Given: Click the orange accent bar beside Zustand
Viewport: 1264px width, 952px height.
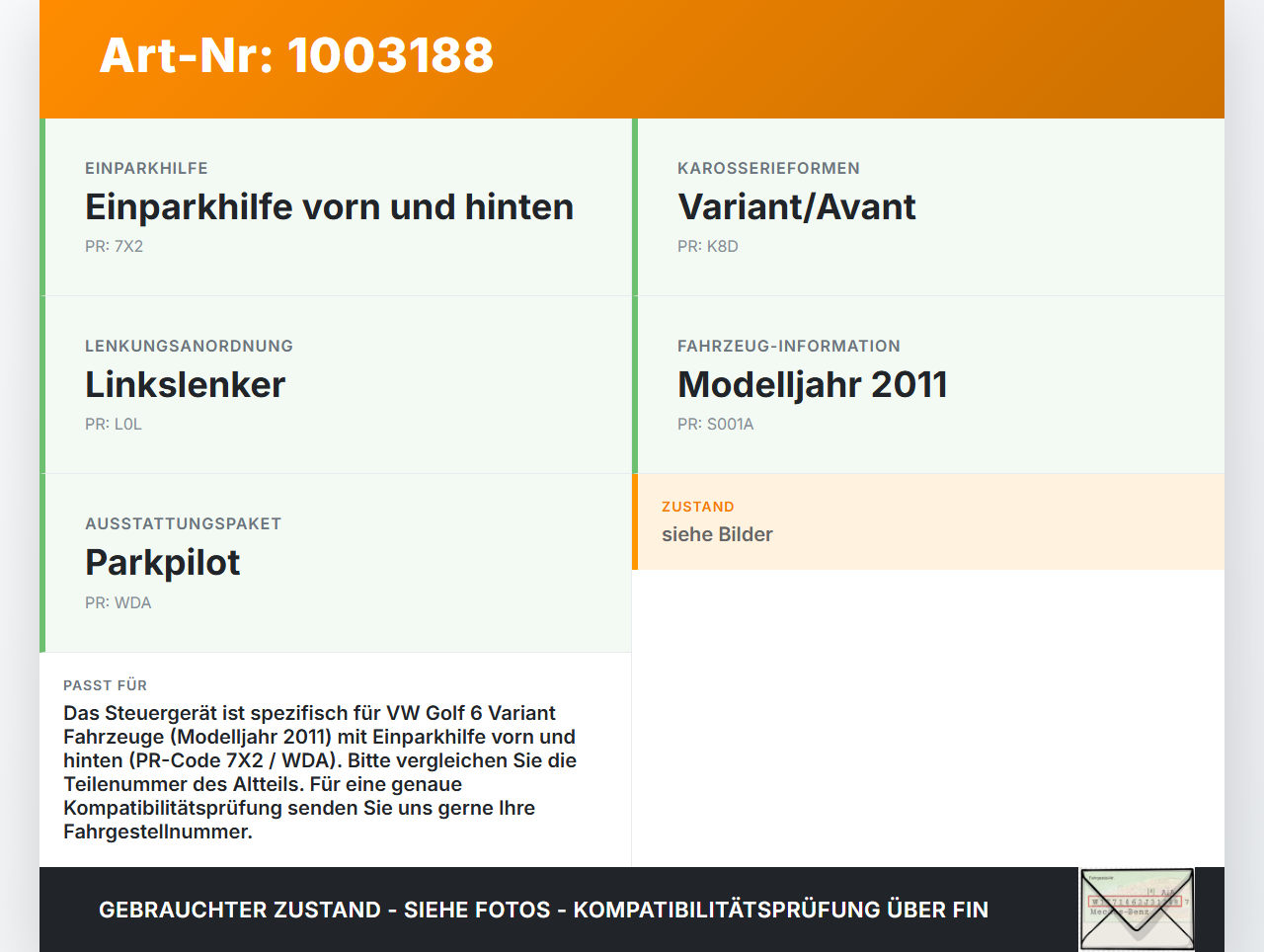Looking at the screenshot, I should point(635,521).
